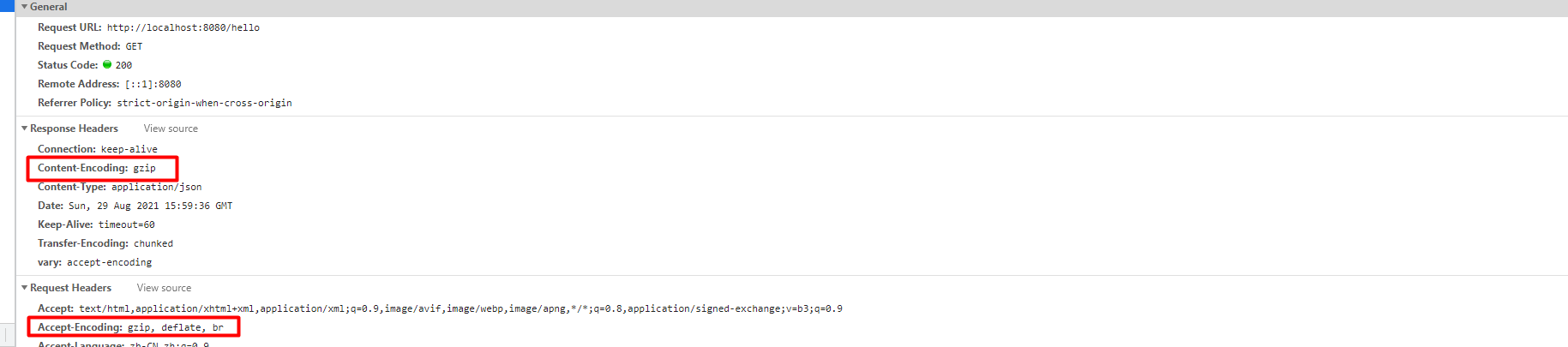This screenshot has width=1568, height=347.
Task: Select the Accept request header value
Action: [x=460, y=308]
